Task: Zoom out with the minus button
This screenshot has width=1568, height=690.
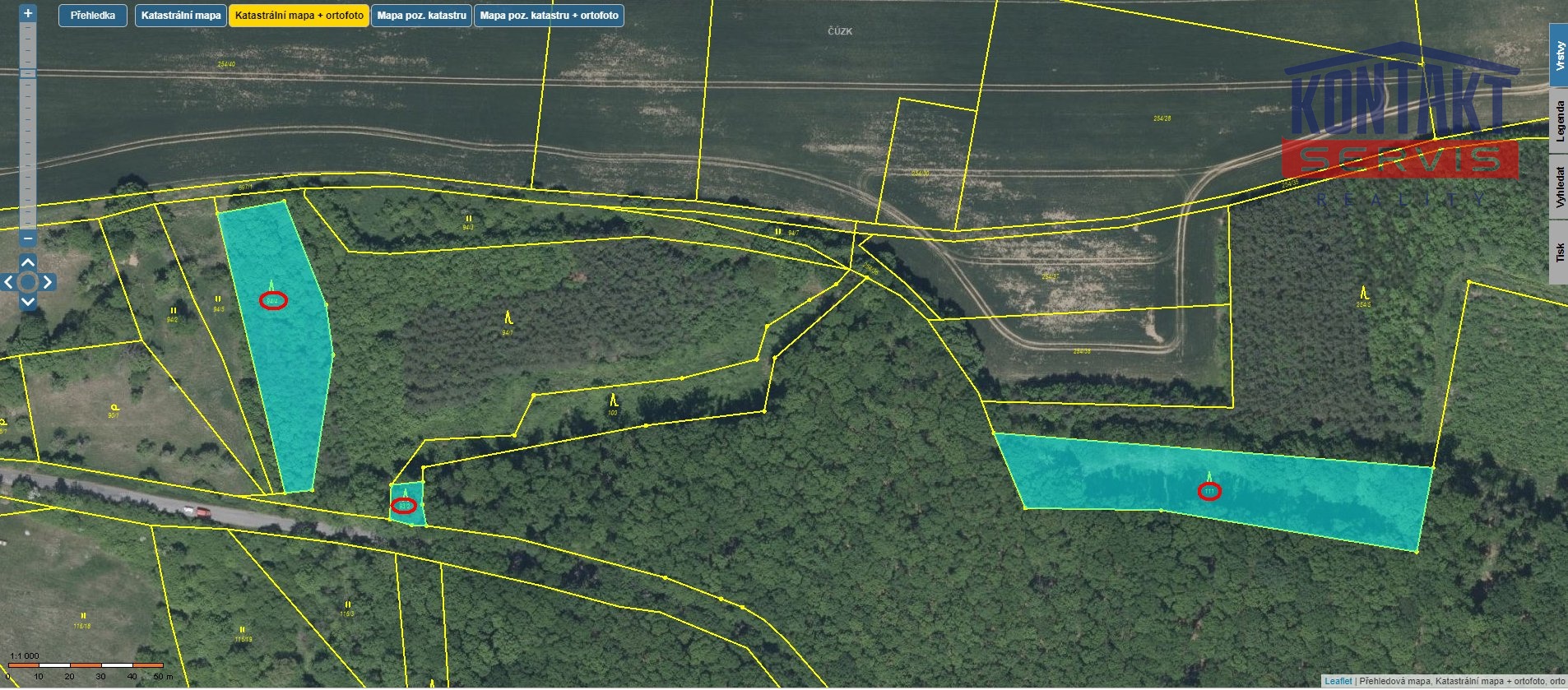Action: 28,238
